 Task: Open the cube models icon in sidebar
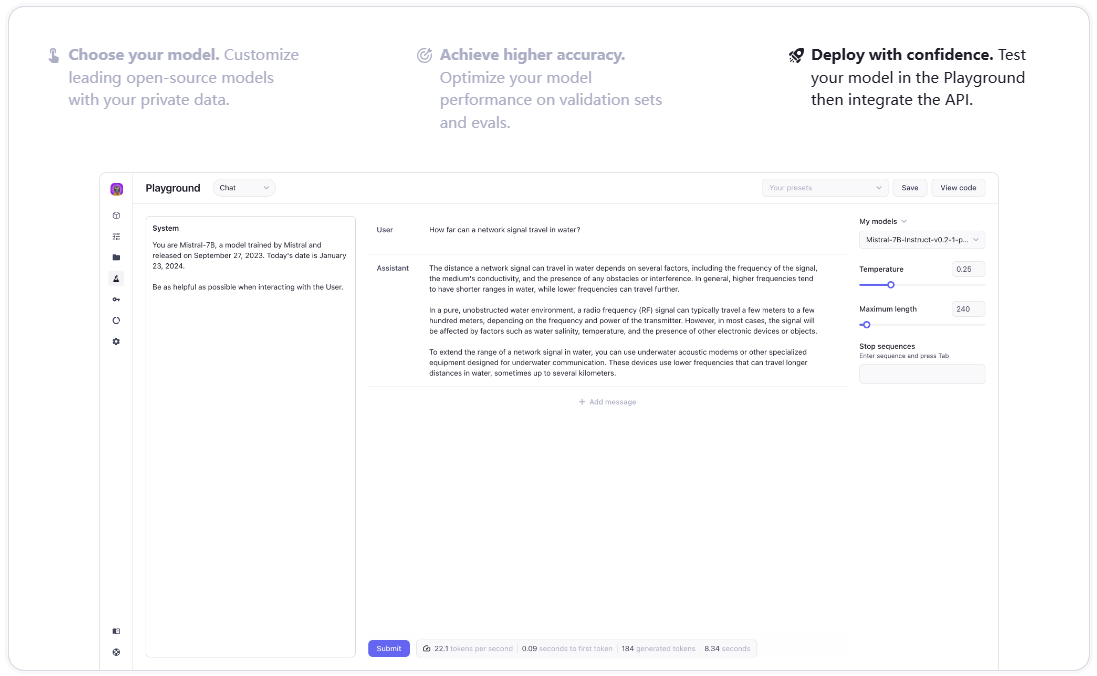point(116,215)
